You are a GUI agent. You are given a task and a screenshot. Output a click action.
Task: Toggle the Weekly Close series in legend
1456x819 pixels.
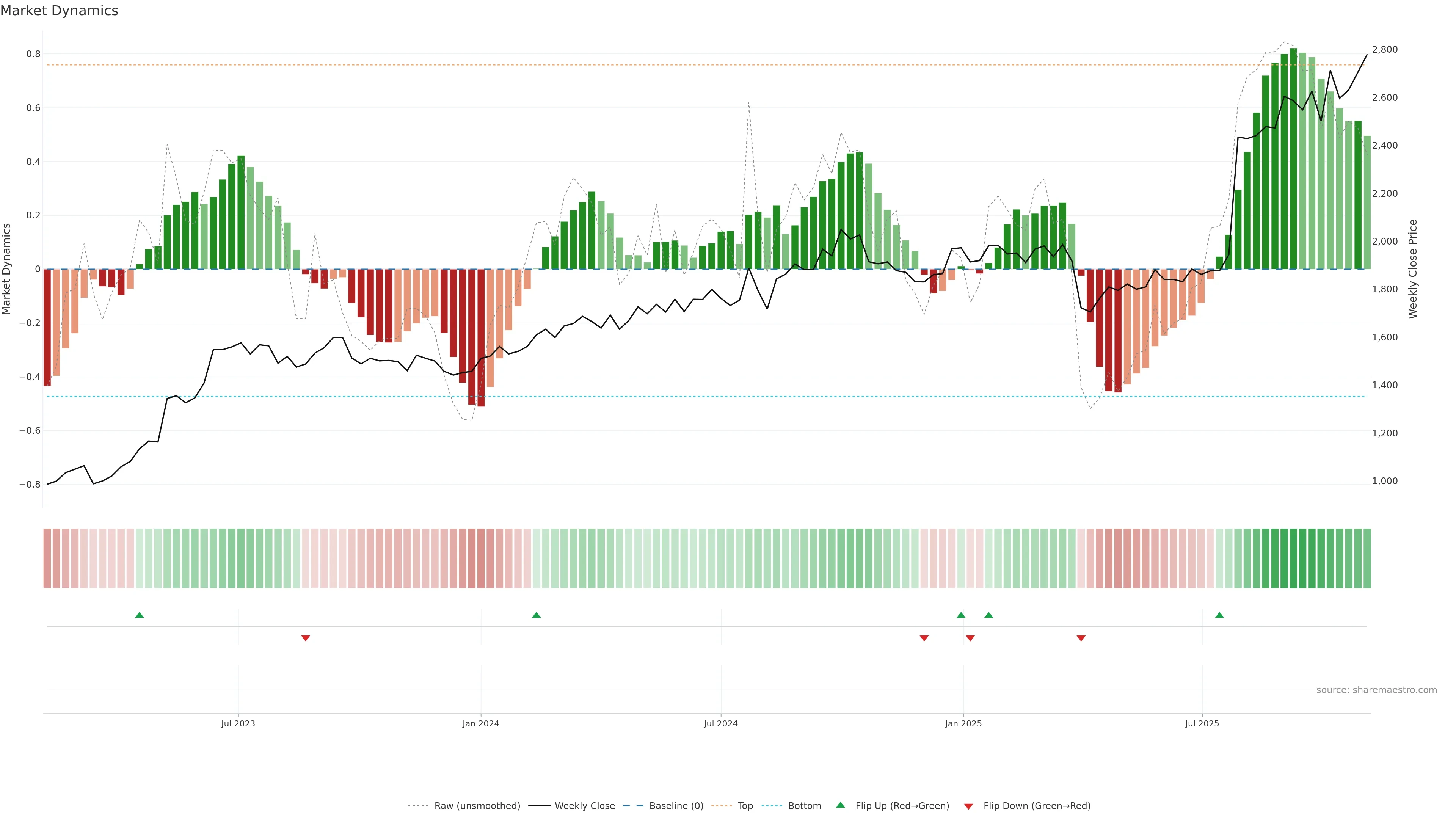point(584,806)
